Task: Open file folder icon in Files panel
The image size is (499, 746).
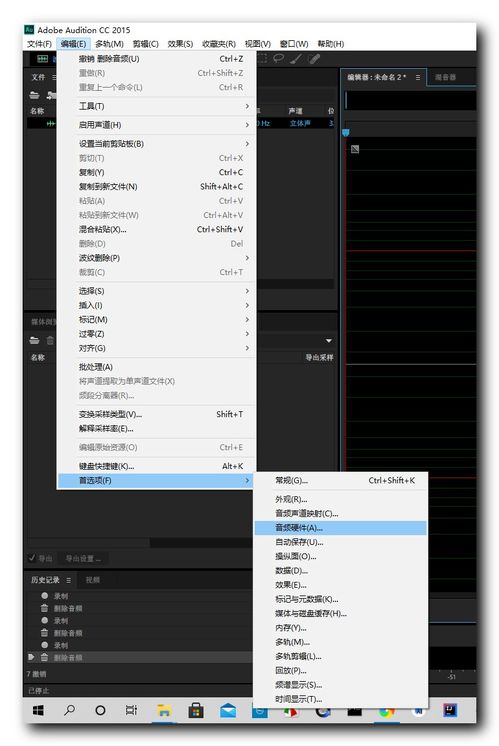Action: click(34, 95)
